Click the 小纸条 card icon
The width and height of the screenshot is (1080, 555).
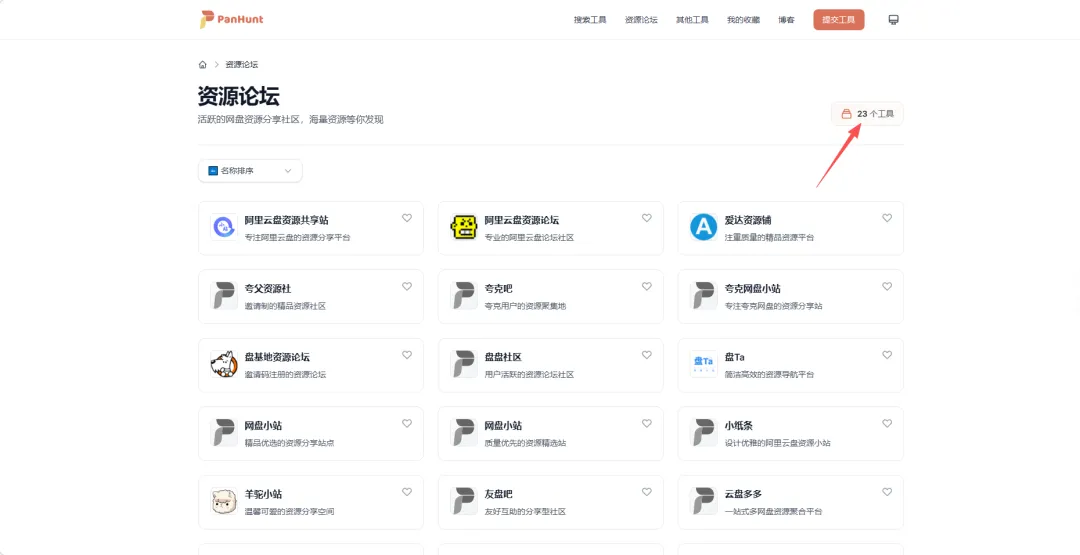coord(703,432)
